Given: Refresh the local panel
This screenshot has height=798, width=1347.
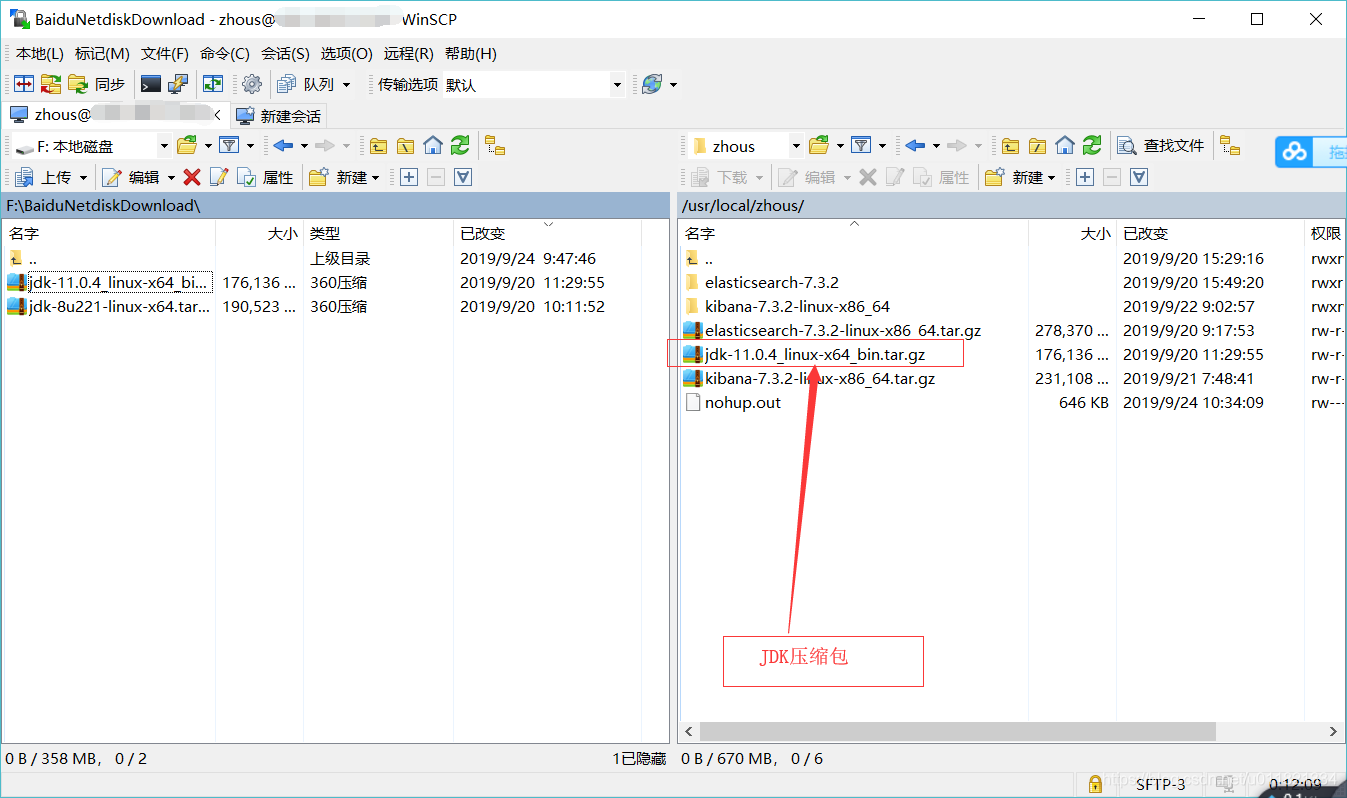Looking at the screenshot, I should (459, 146).
